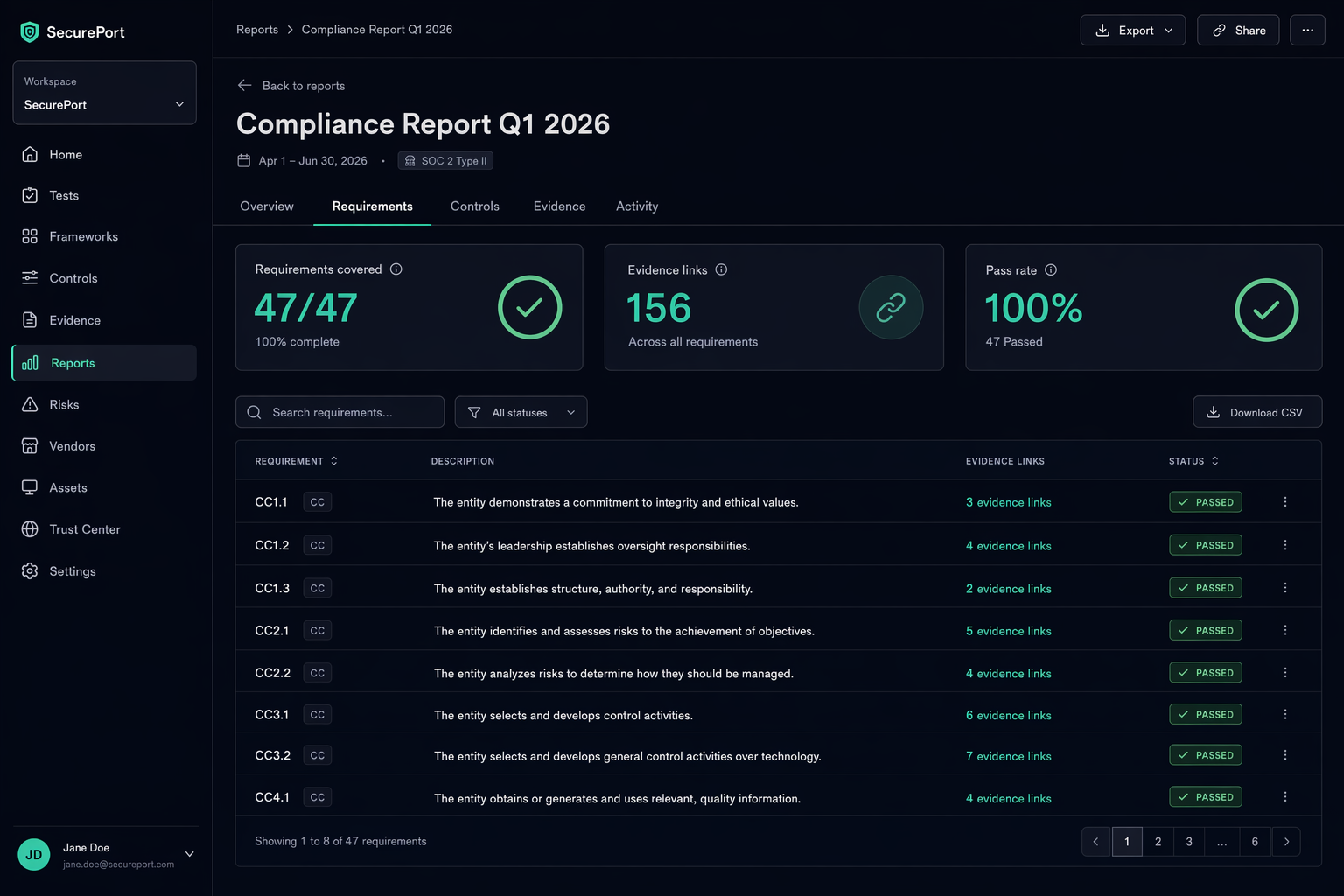Jump to page 6 of requirements
Viewport: 1344px width, 896px height.
click(1255, 842)
